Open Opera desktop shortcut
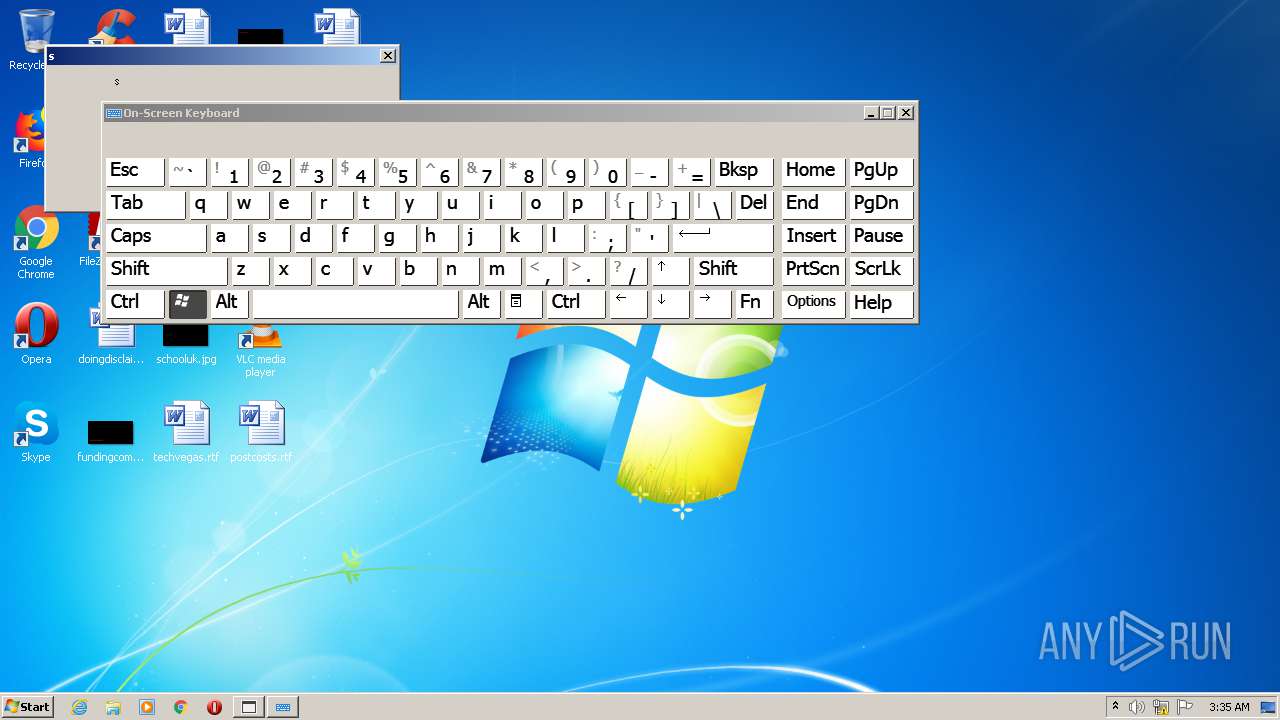Screen dimensions: 1280x720 point(36,334)
